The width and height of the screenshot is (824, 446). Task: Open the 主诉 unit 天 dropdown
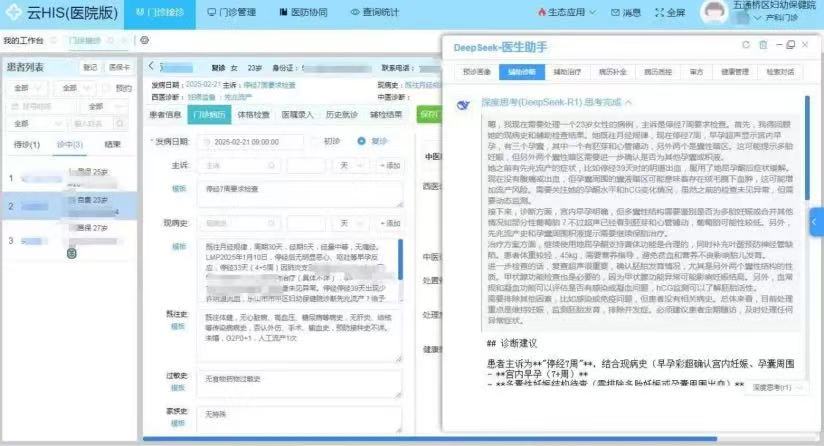(x=351, y=165)
